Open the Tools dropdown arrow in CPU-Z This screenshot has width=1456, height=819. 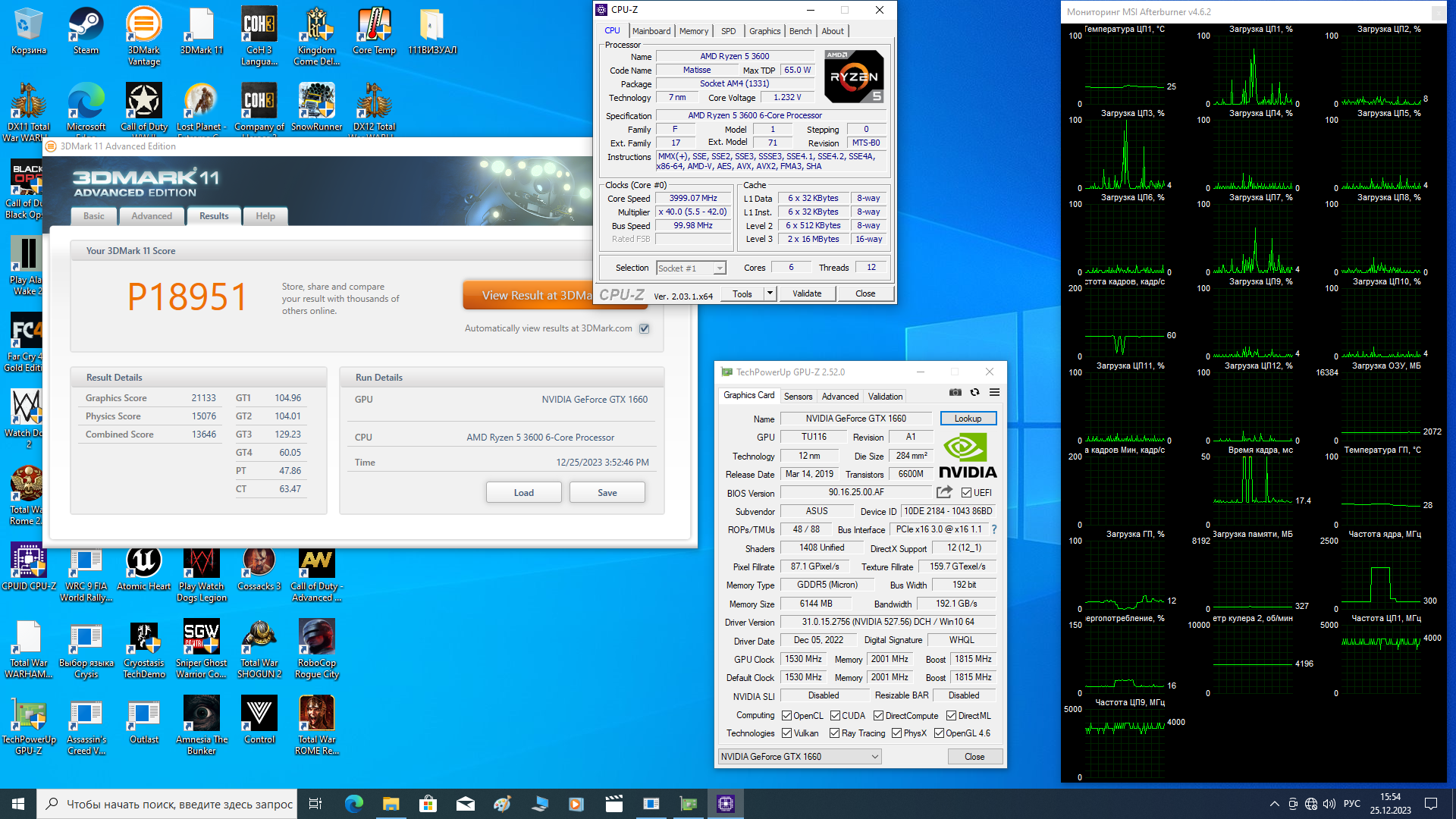(x=770, y=293)
